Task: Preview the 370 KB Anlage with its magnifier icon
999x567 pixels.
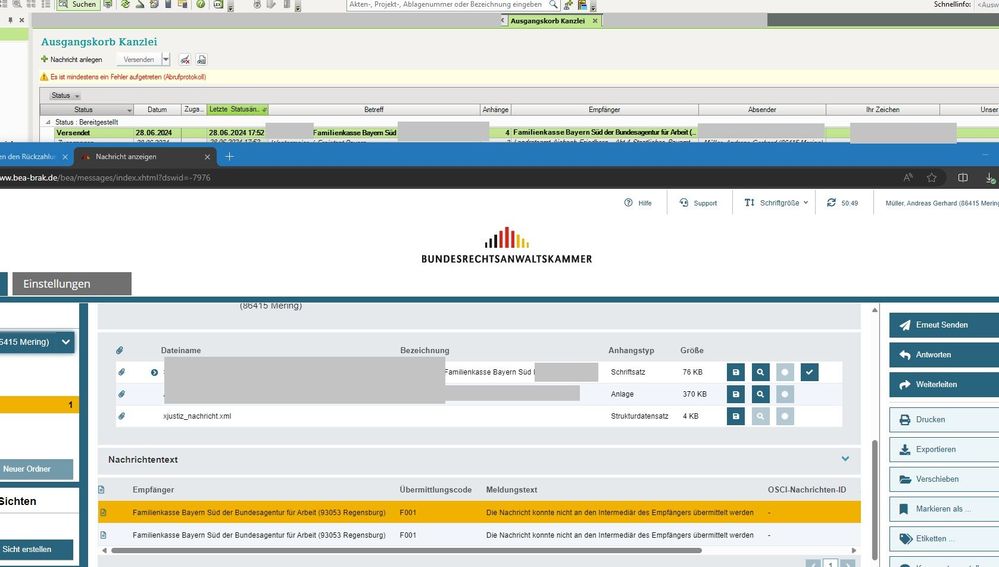Action: point(760,394)
